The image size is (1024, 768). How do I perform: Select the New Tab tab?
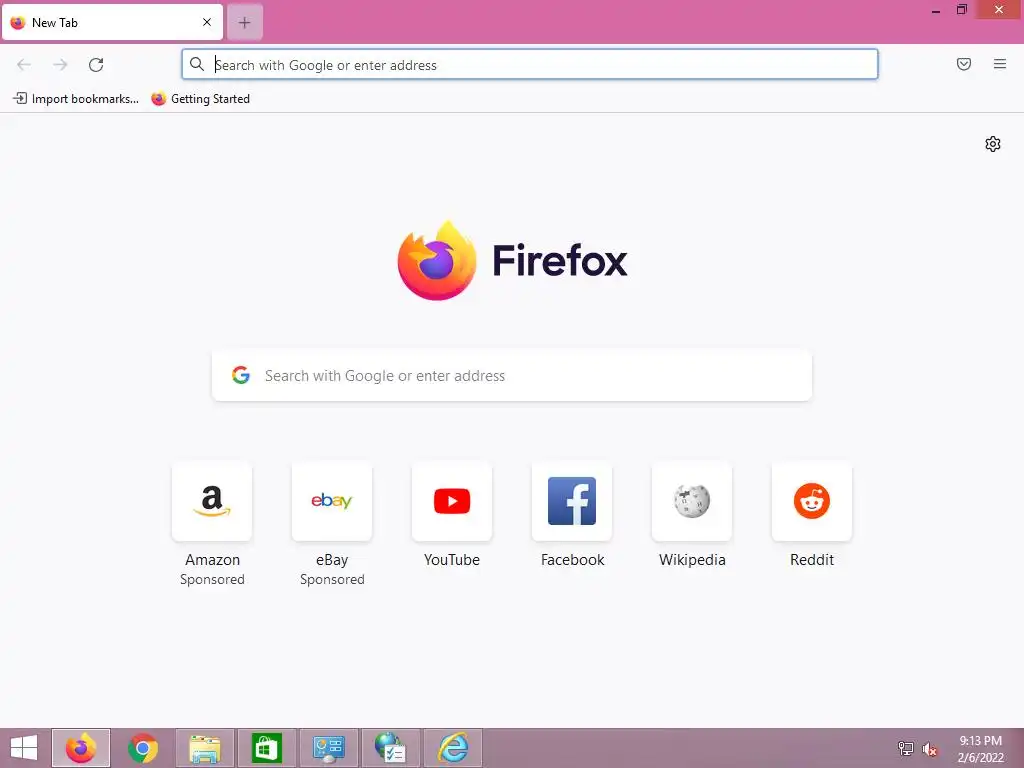pos(112,22)
